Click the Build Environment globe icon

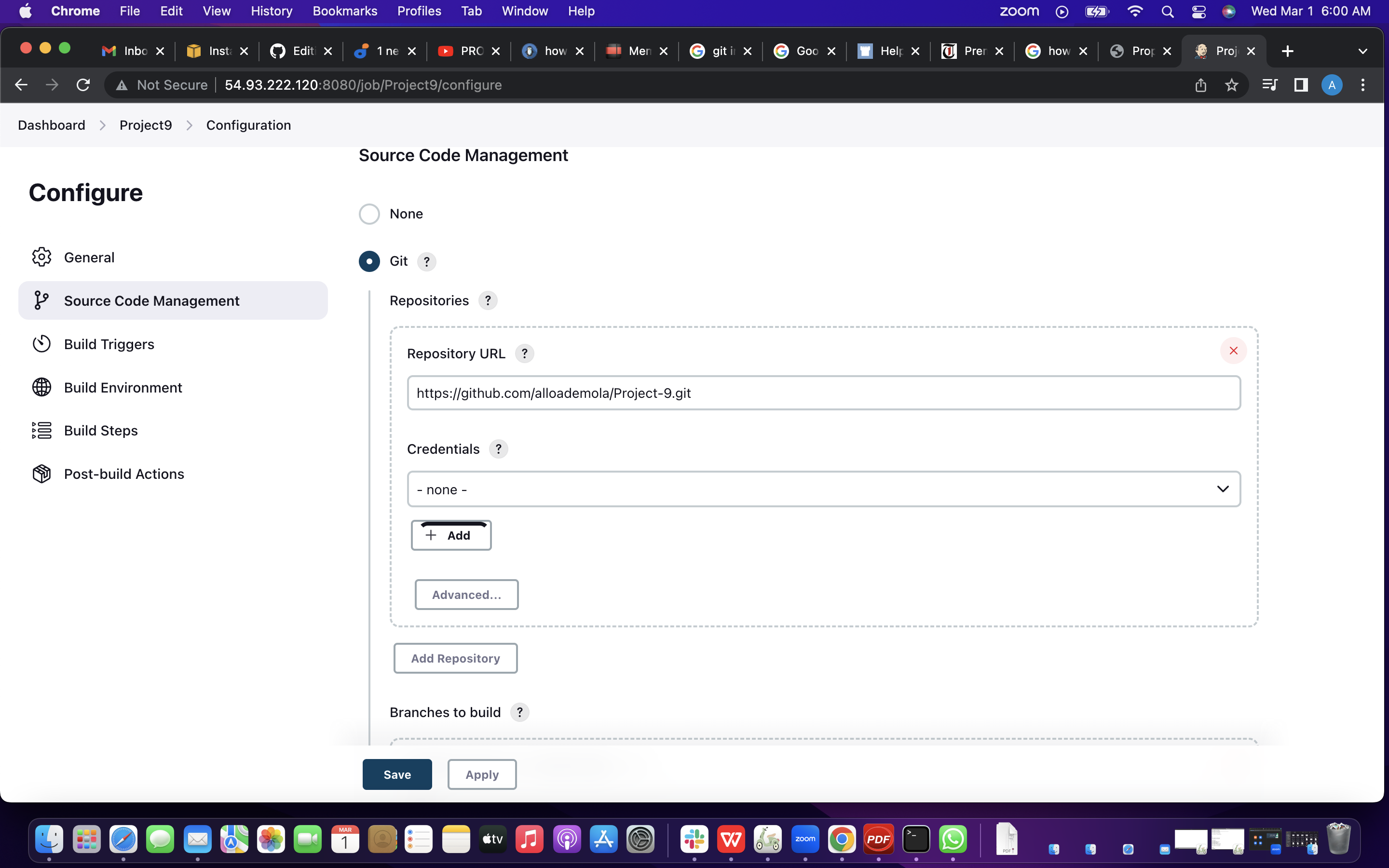coord(41,388)
